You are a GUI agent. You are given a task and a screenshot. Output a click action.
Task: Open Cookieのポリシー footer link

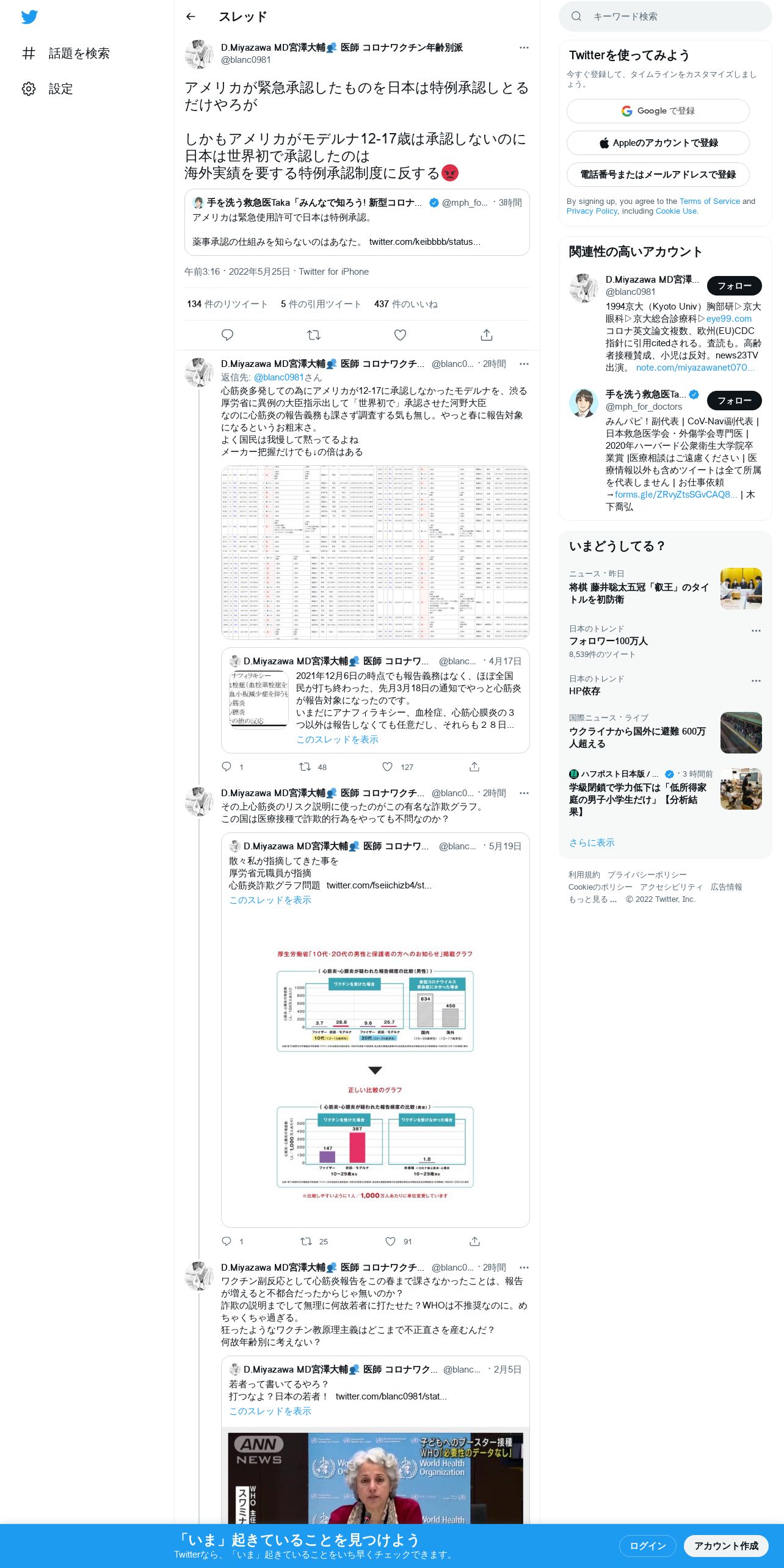(x=600, y=887)
